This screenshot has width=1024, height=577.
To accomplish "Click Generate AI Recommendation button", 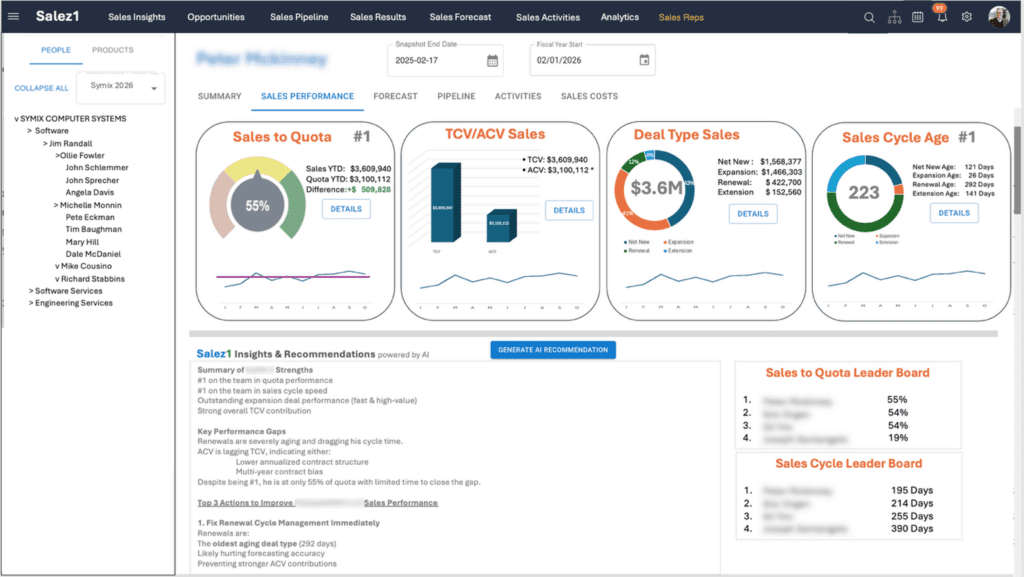I will point(553,349).
